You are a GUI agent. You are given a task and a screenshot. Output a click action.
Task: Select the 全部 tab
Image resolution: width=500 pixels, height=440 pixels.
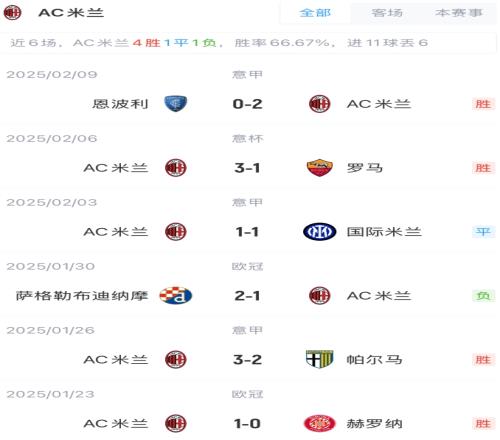pos(315,13)
